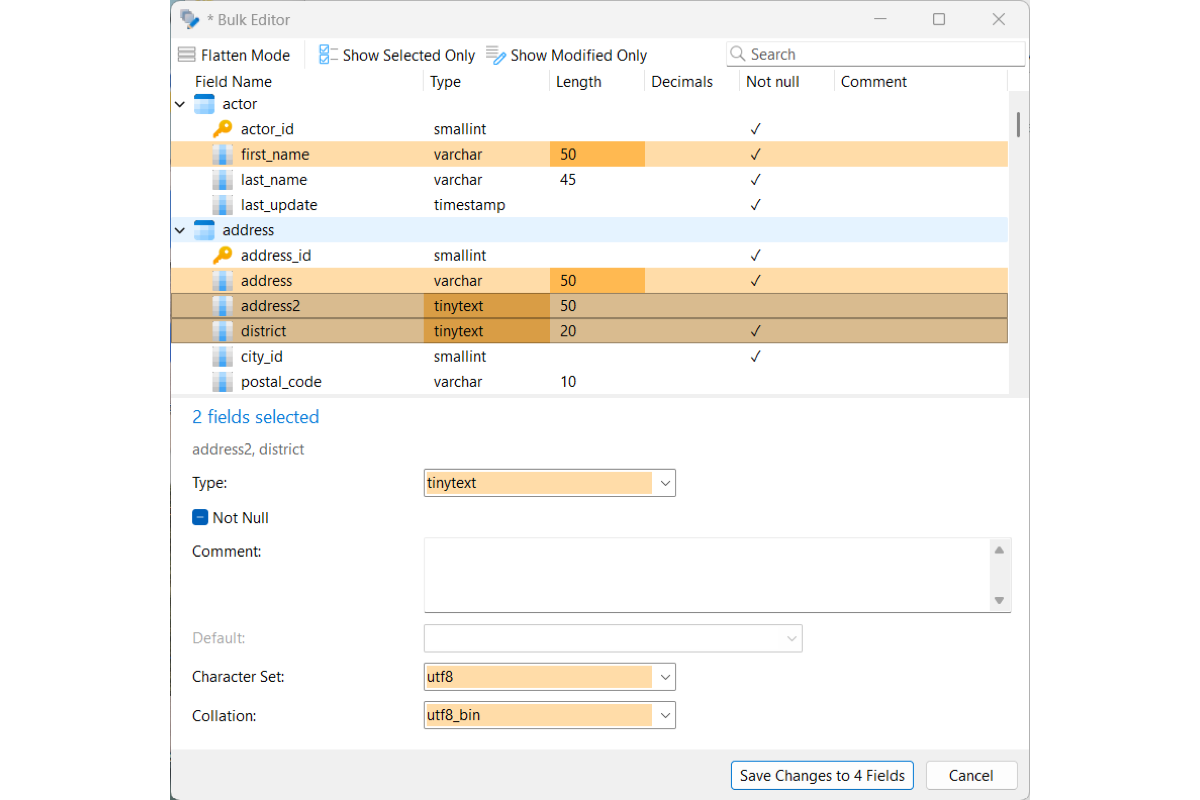
Task: Open the Collation dropdown showing utf8_bin
Action: tap(550, 715)
